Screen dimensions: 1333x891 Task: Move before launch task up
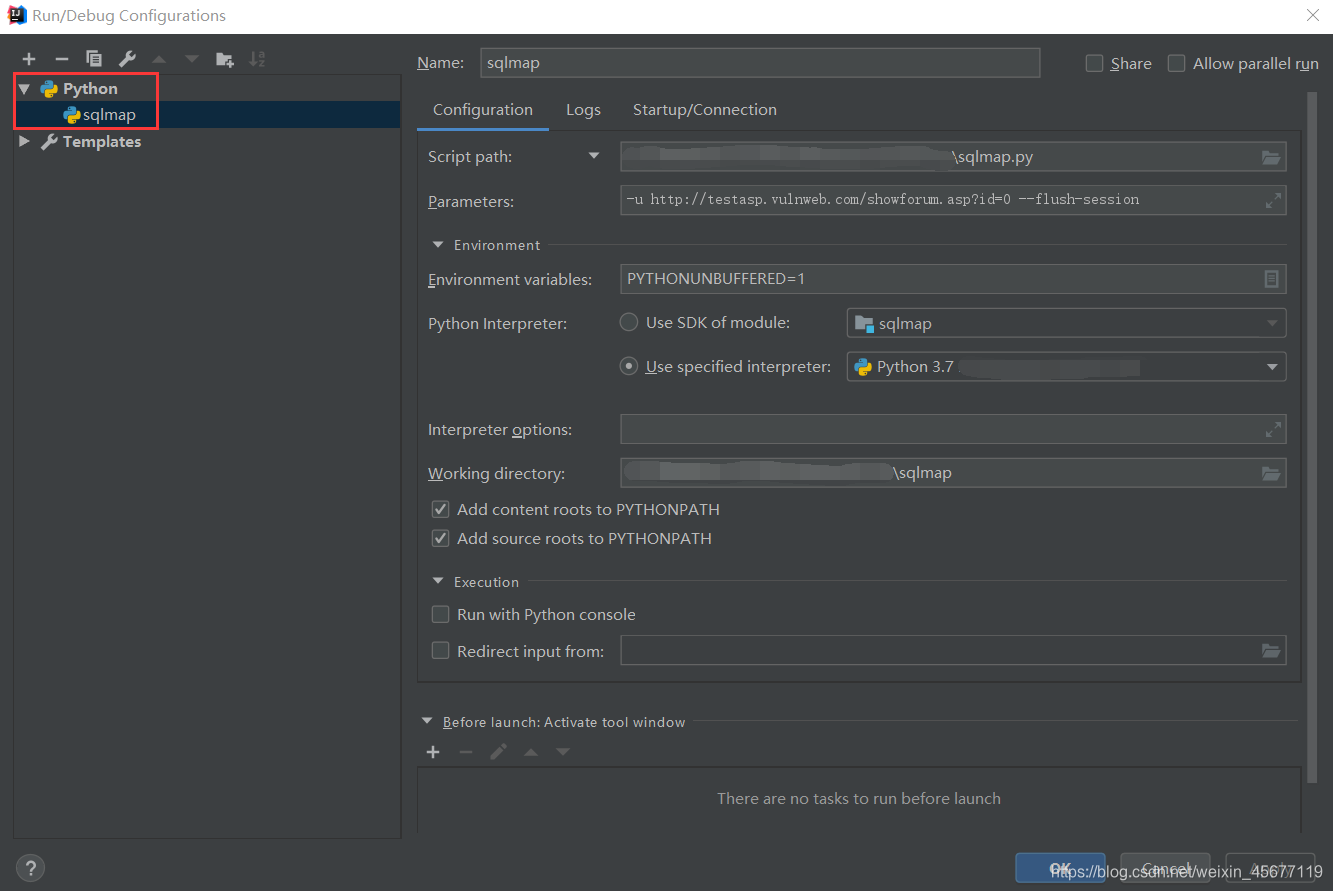pyautogui.click(x=531, y=752)
